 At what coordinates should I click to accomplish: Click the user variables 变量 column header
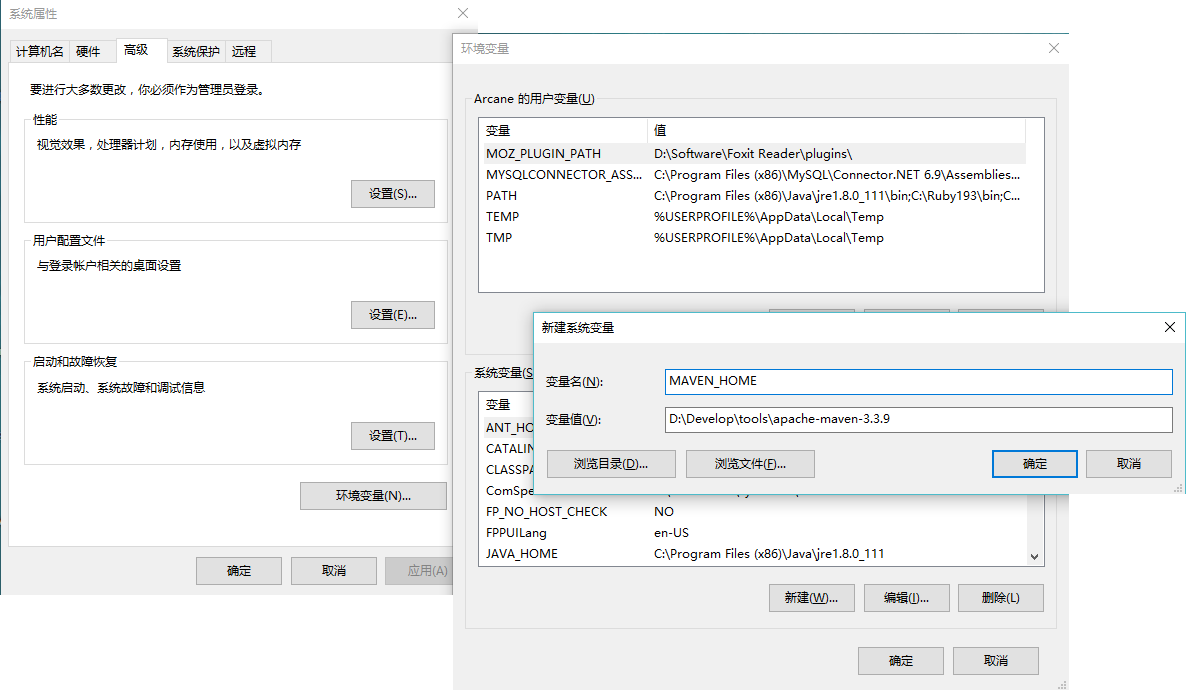point(564,130)
